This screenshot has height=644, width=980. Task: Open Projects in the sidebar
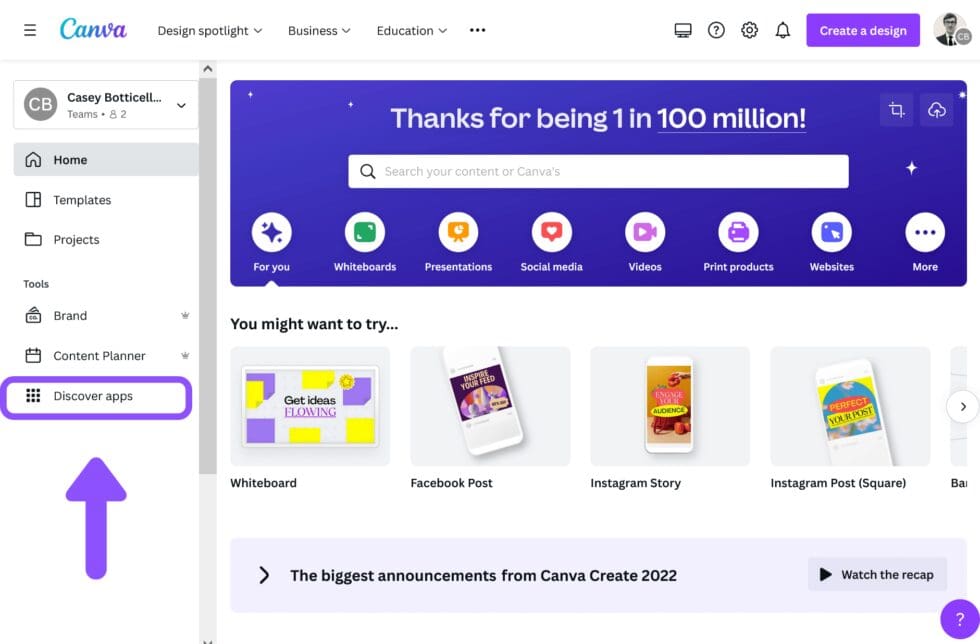point(76,240)
